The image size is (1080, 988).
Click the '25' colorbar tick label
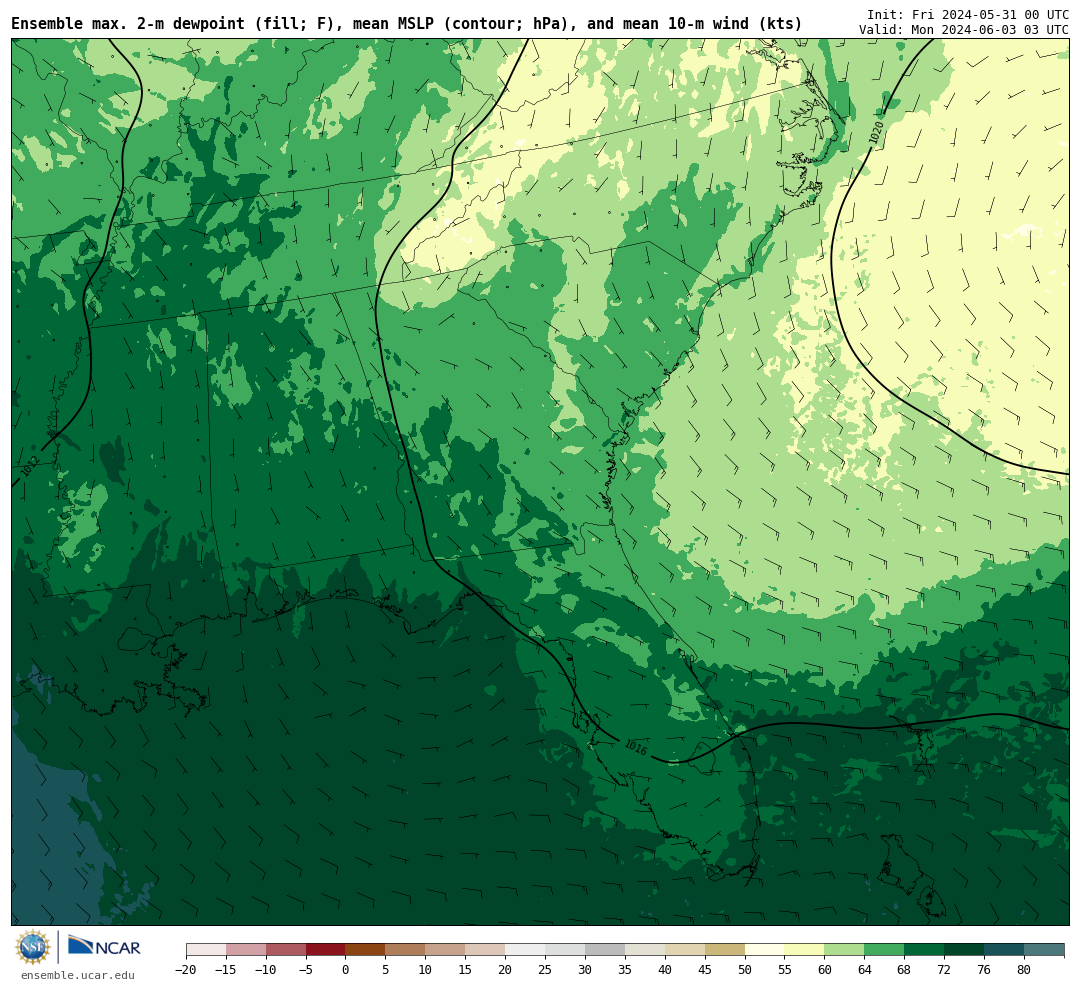(x=546, y=970)
